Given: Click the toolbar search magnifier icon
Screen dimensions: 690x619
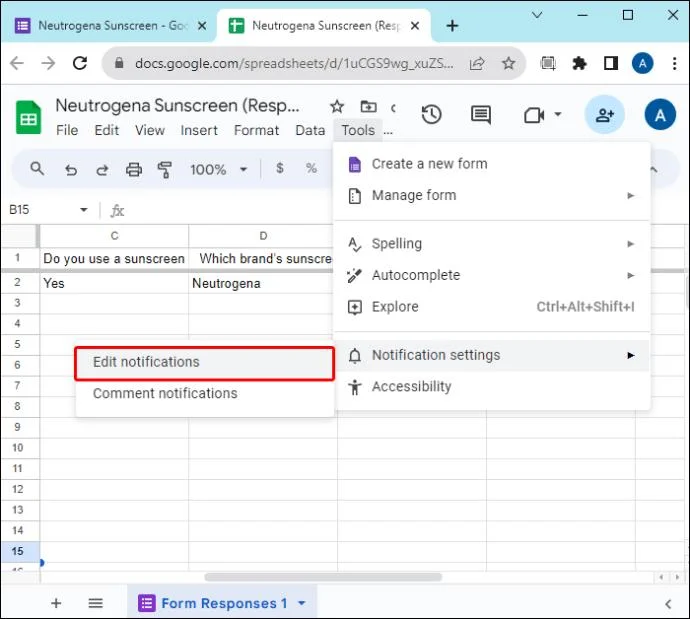Looking at the screenshot, I should pos(37,168).
